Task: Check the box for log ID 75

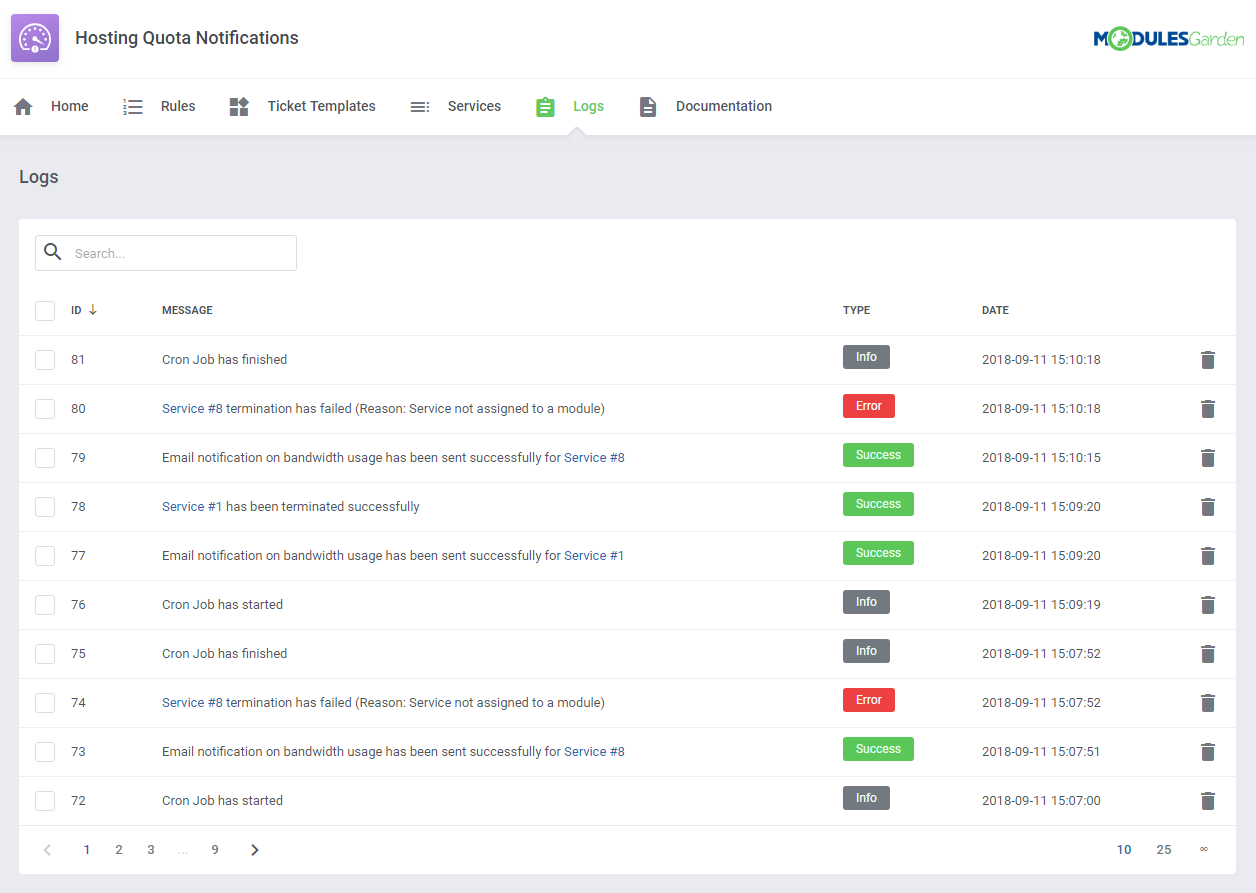Action: coord(45,654)
